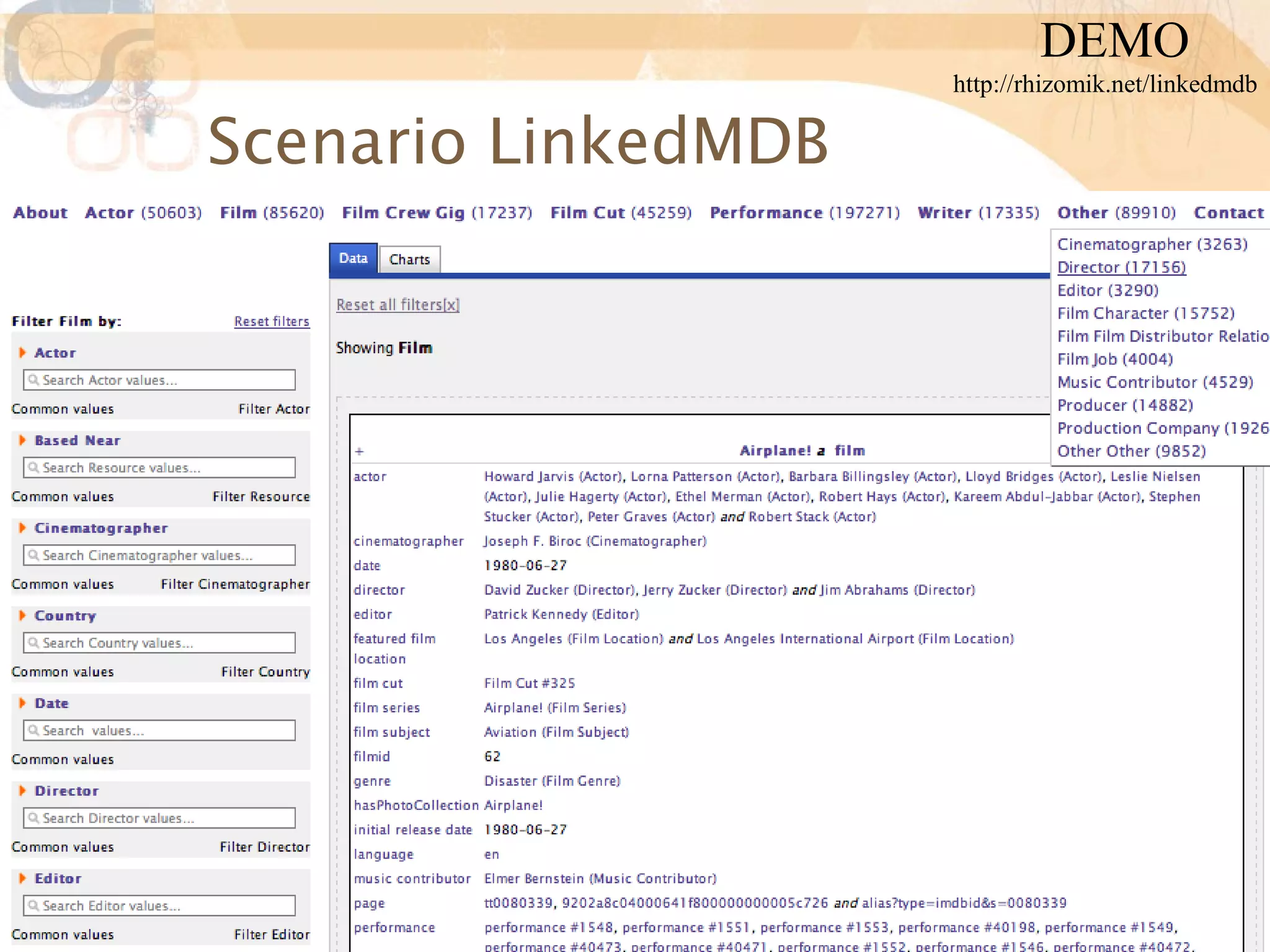The width and height of the screenshot is (1270, 952).
Task: Select Production Company entry in dropdown
Action: pos(1163,428)
